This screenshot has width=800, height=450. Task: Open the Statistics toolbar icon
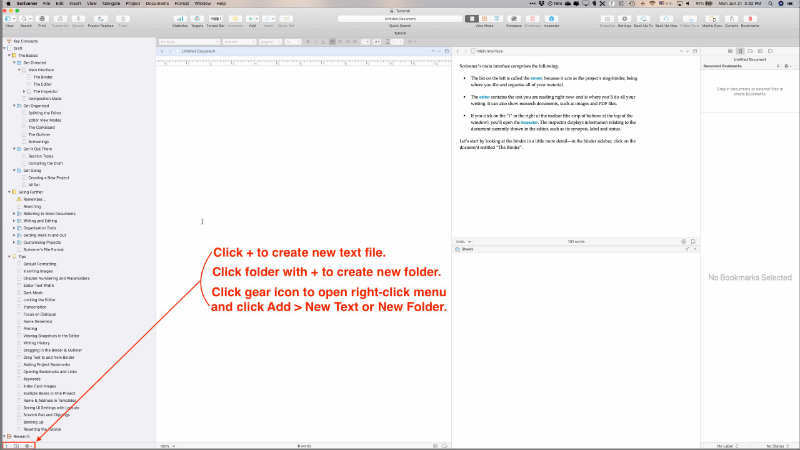coord(180,20)
